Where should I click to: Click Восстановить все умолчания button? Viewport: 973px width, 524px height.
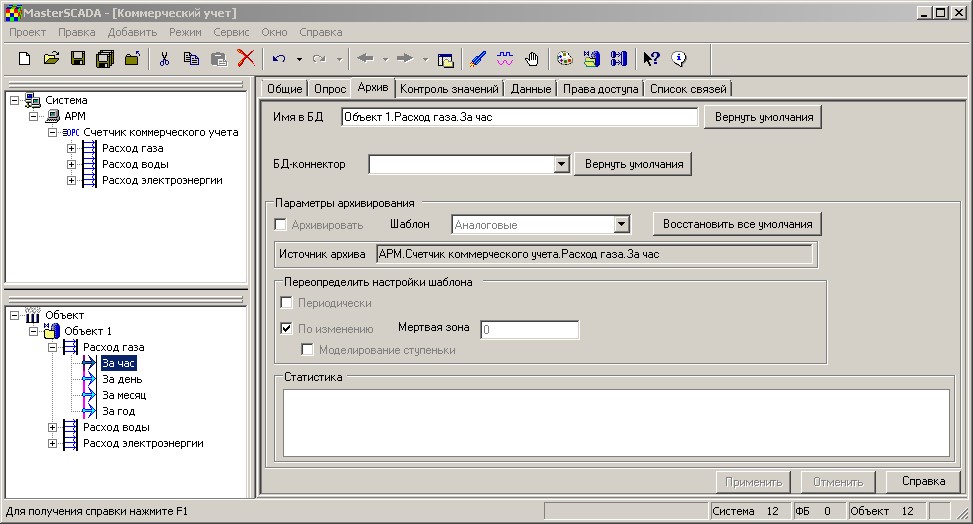[737, 224]
